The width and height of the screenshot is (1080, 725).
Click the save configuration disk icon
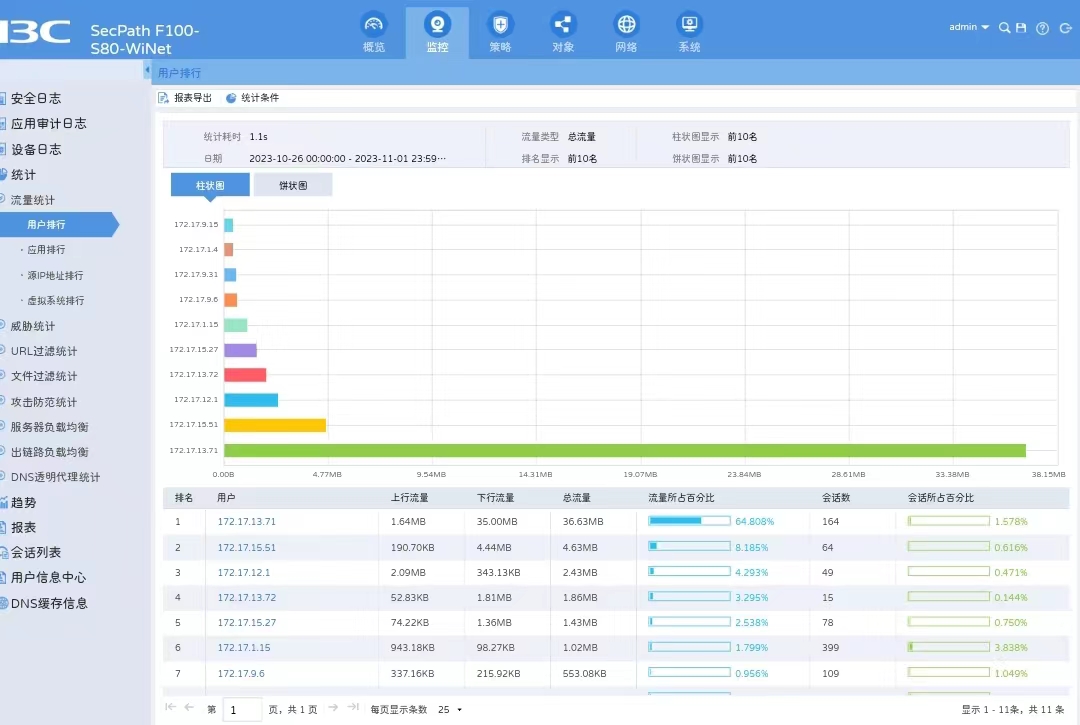point(1021,28)
